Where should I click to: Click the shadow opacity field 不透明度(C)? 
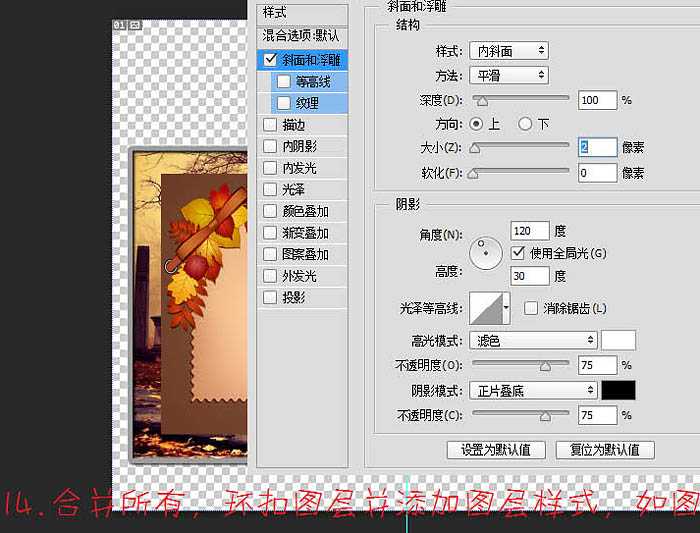click(597, 415)
